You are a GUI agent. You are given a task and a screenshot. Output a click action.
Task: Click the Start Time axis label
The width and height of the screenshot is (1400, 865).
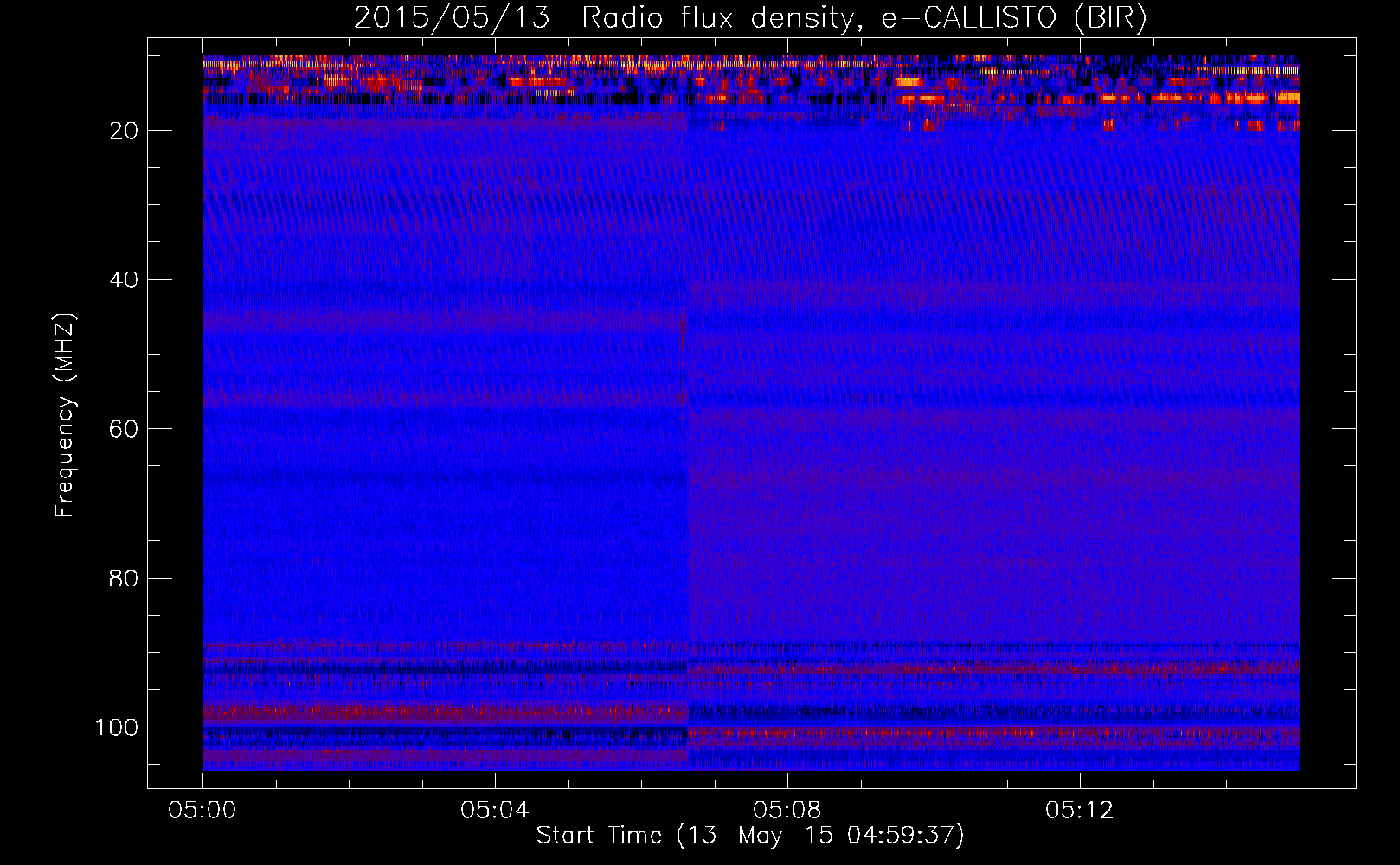point(750,836)
